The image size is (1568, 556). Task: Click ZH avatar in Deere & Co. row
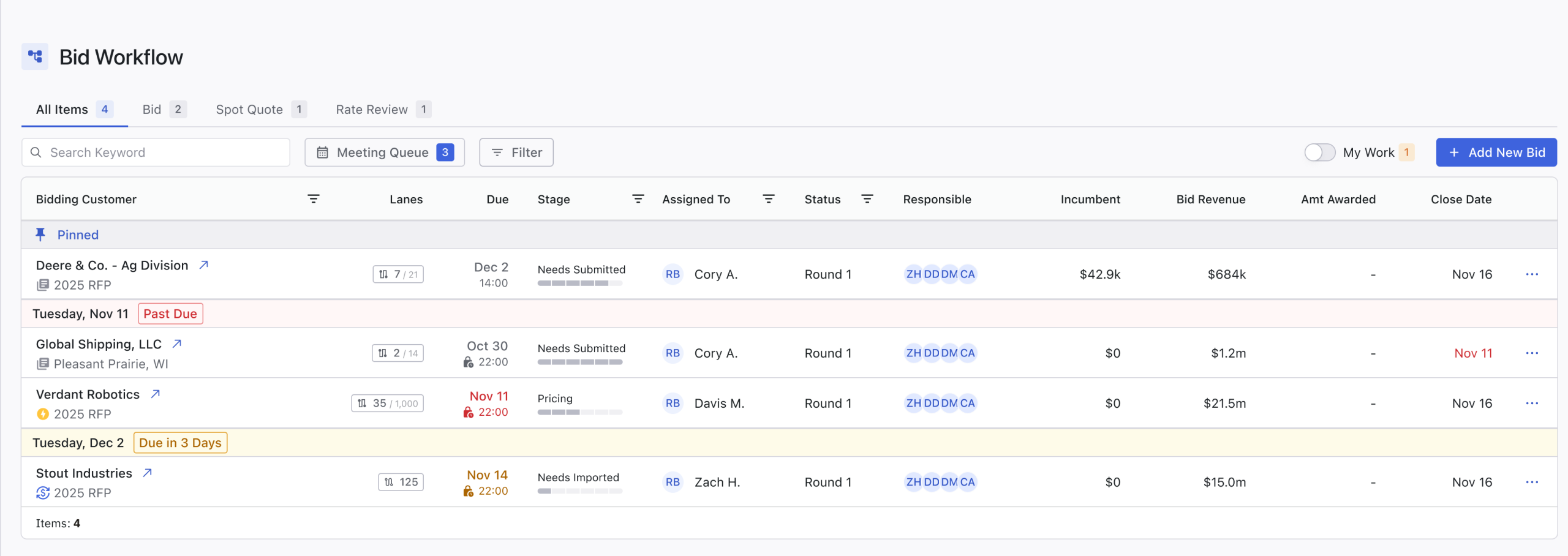(913, 274)
